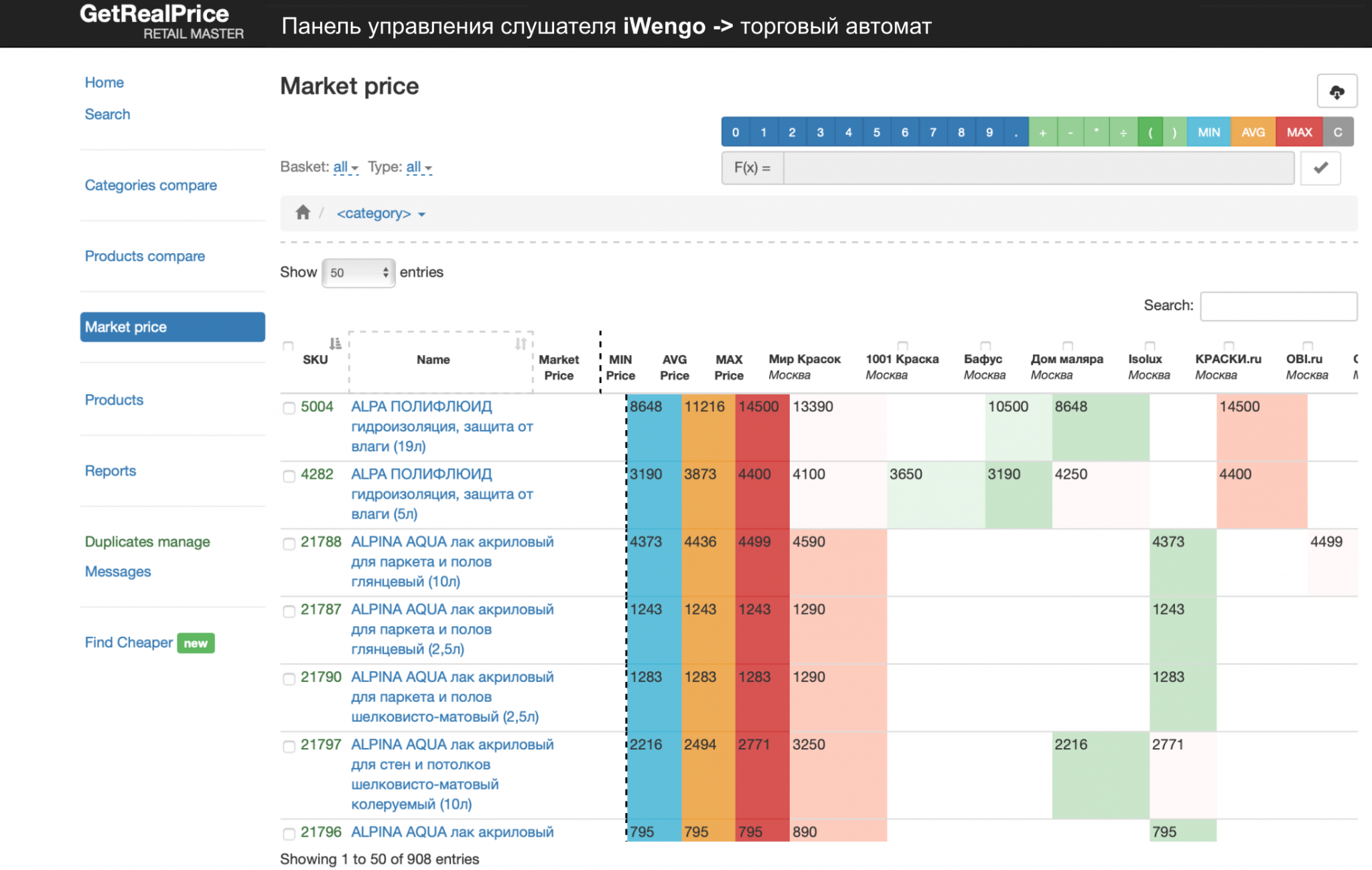Viewport: 1372px width, 870px height.
Task: Check row SKU 21787
Action: pyautogui.click(x=289, y=611)
